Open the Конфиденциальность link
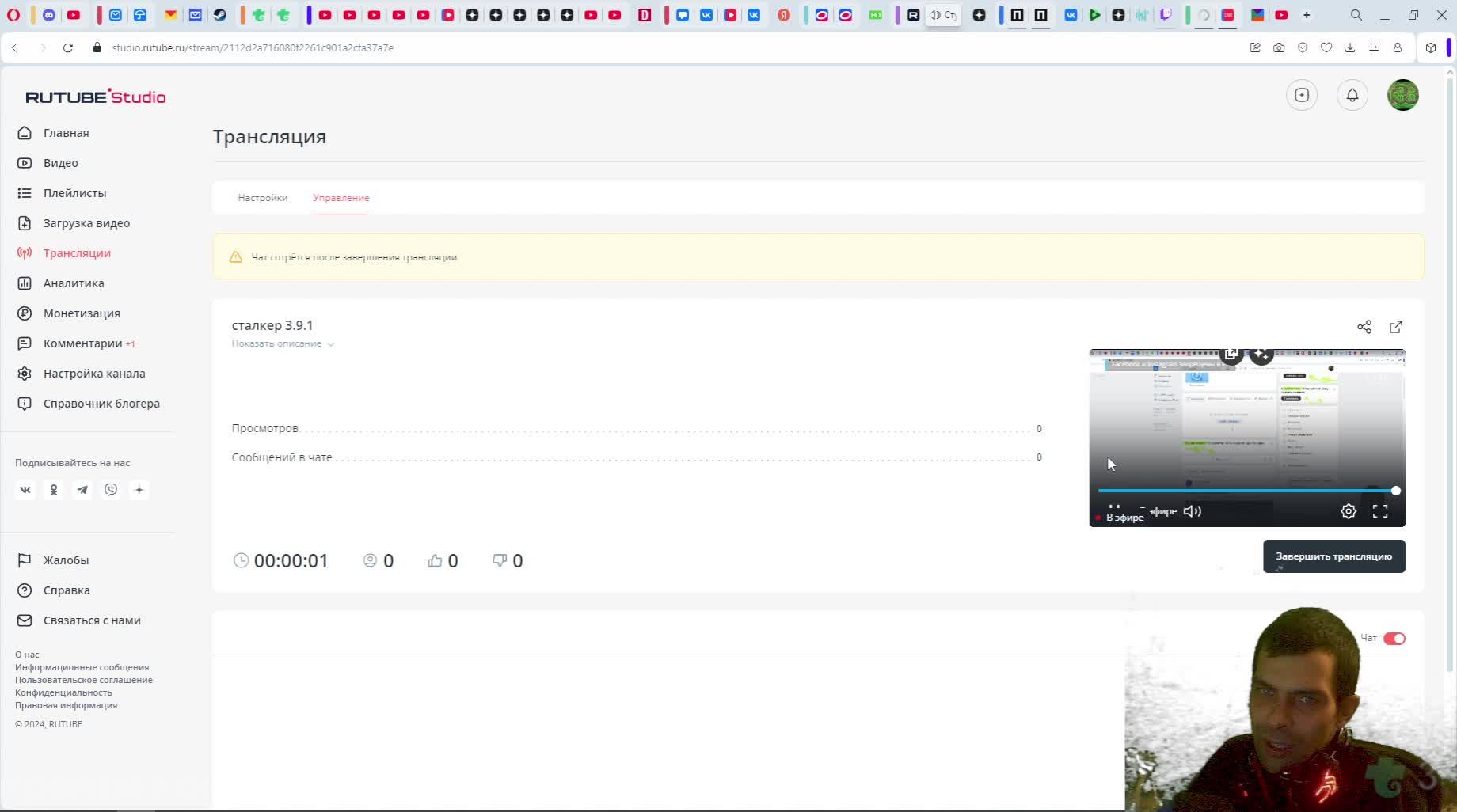 (x=63, y=692)
